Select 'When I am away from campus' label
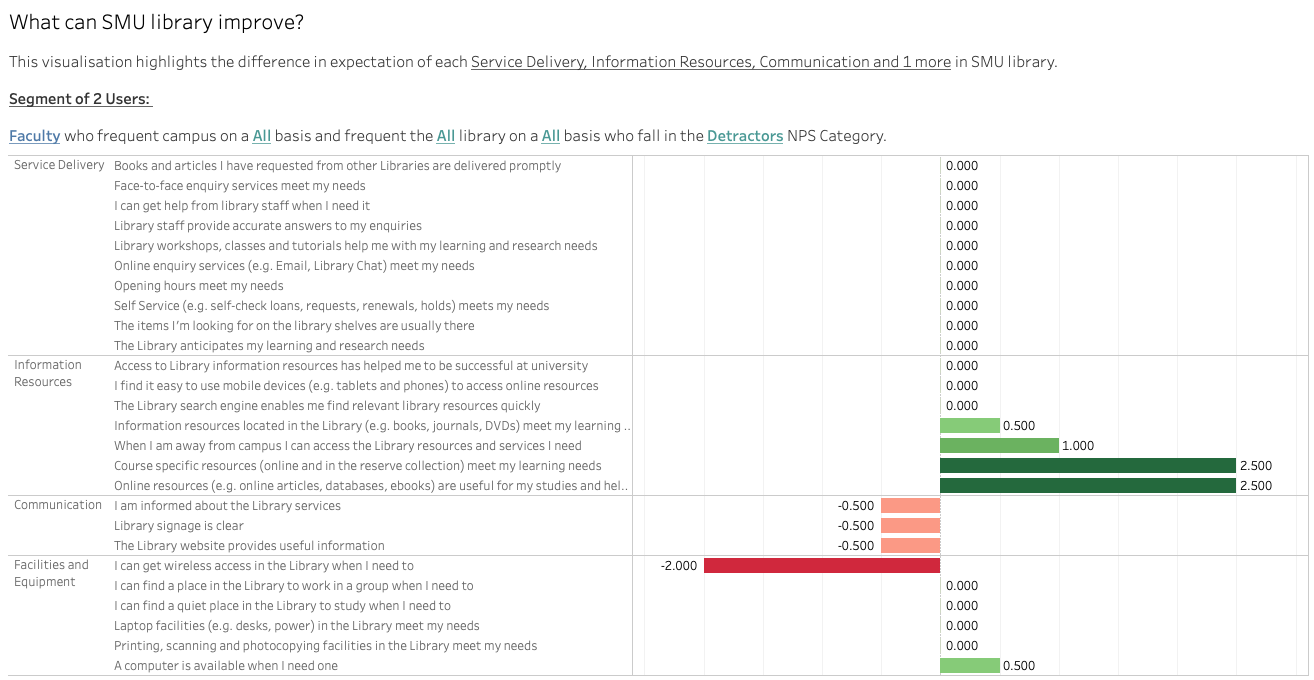This screenshot has width=1314, height=680. click(348, 446)
